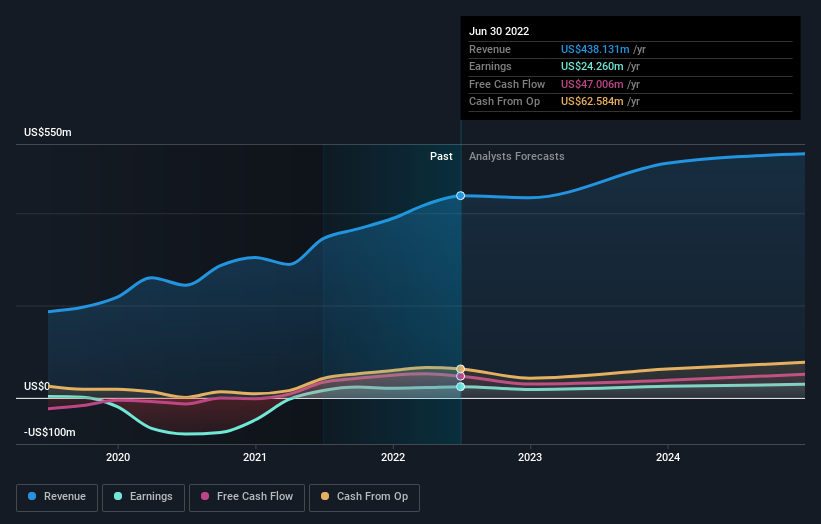Image resolution: width=821 pixels, height=524 pixels.
Task: Click the Earnings row label in tooltip
Action: (x=490, y=66)
